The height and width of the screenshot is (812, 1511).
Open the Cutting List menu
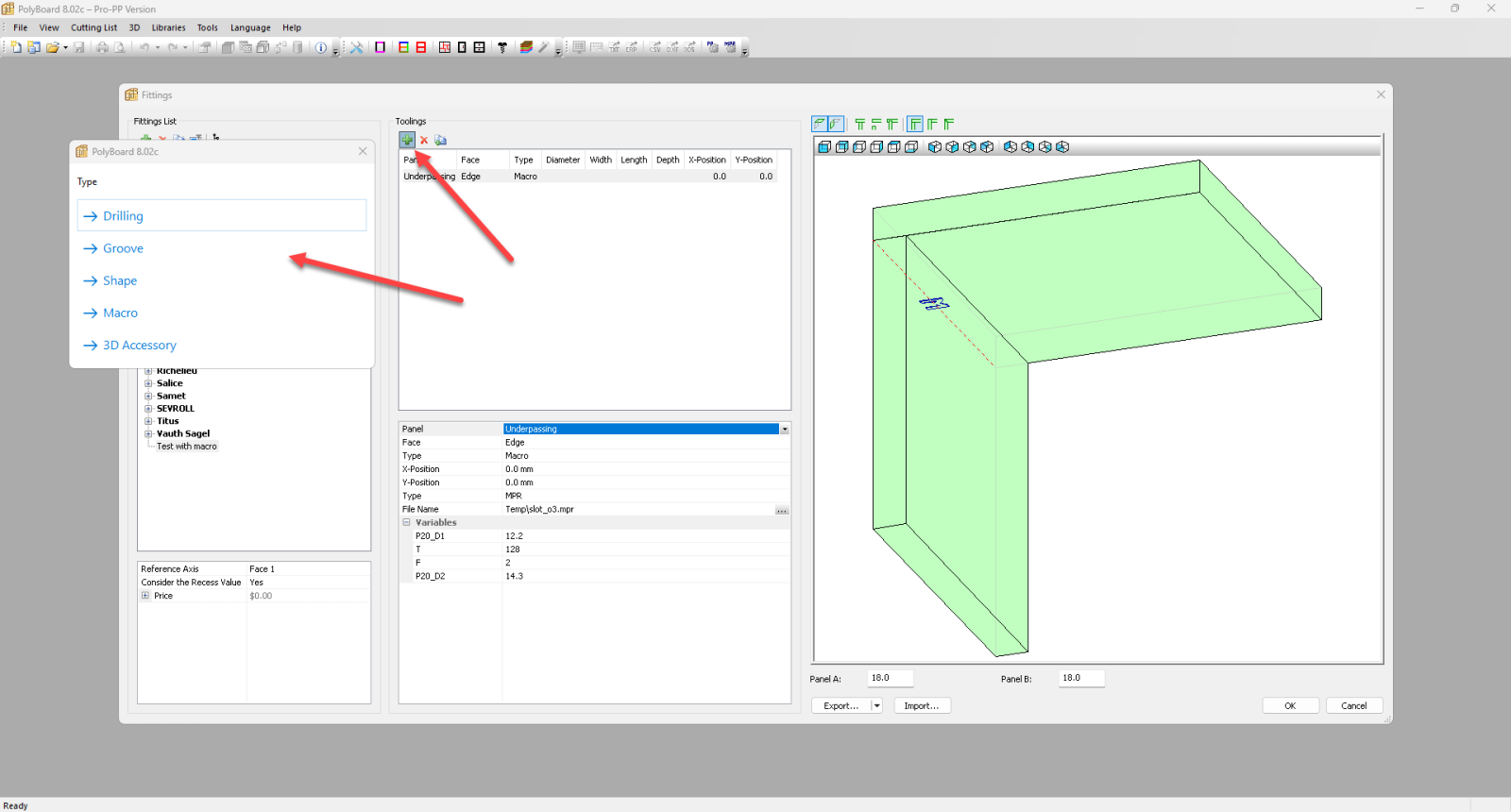(x=93, y=28)
